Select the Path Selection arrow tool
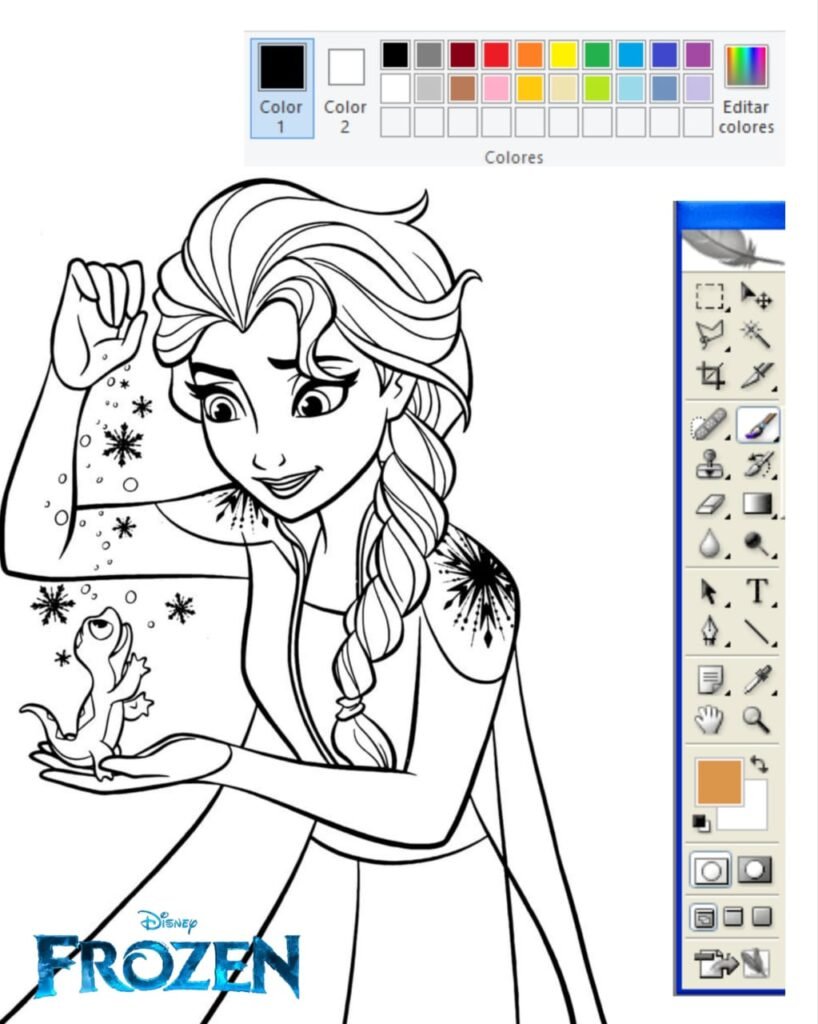Image resolution: width=818 pixels, height=1024 pixels. click(x=710, y=592)
